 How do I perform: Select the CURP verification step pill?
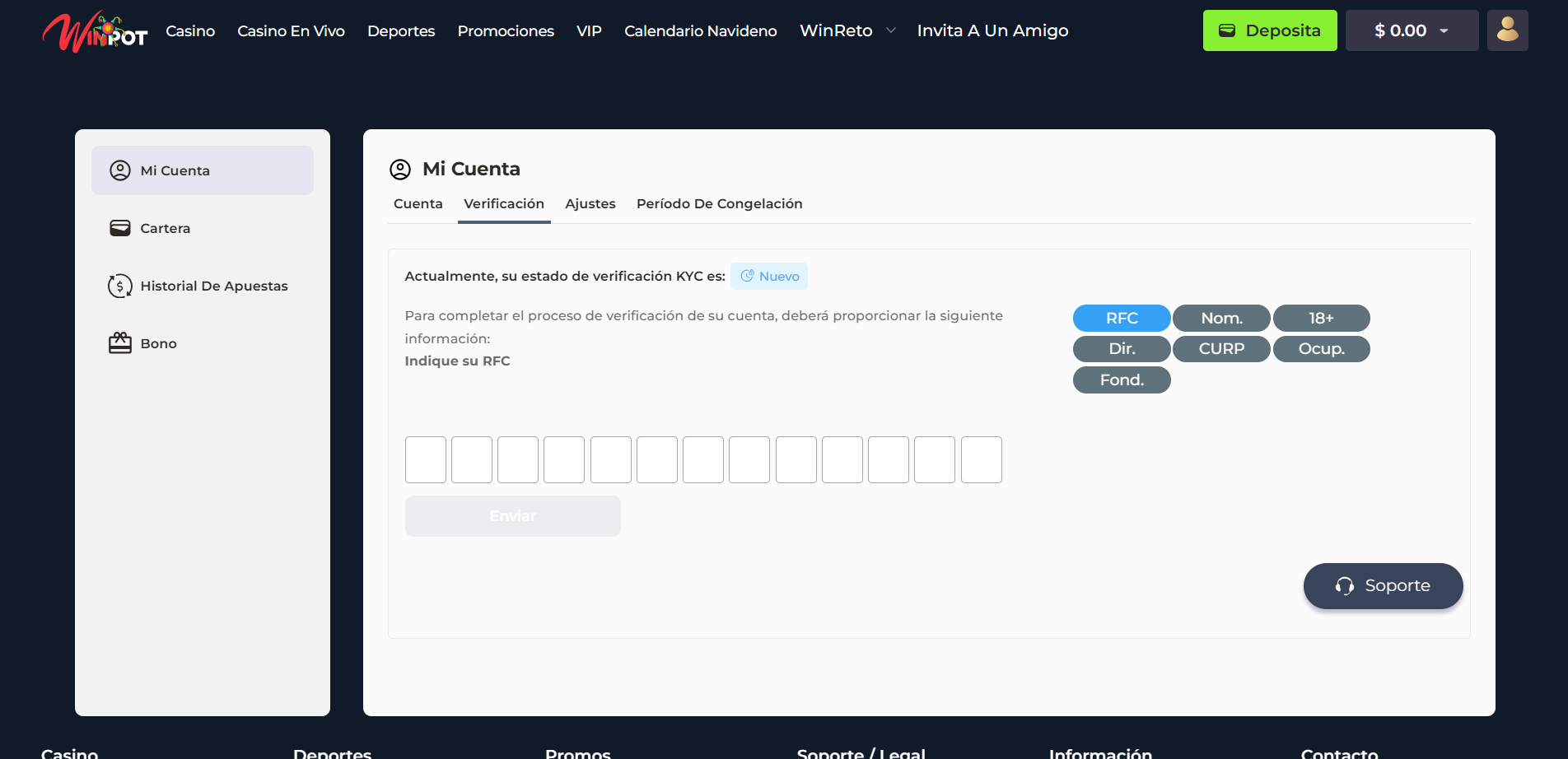click(x=1221, y=349)
